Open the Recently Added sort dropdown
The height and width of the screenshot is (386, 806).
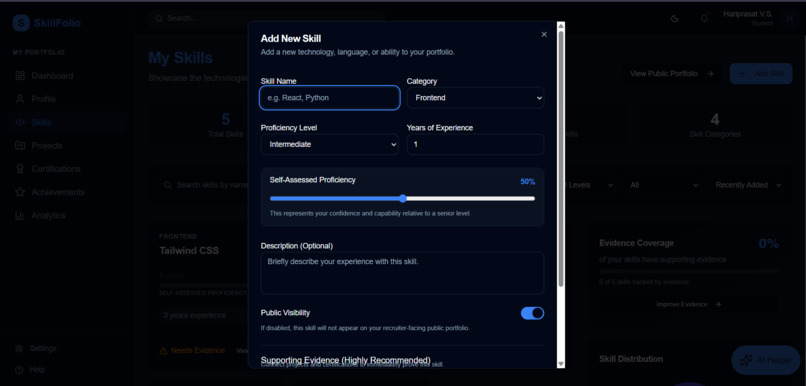click(748, 185)
